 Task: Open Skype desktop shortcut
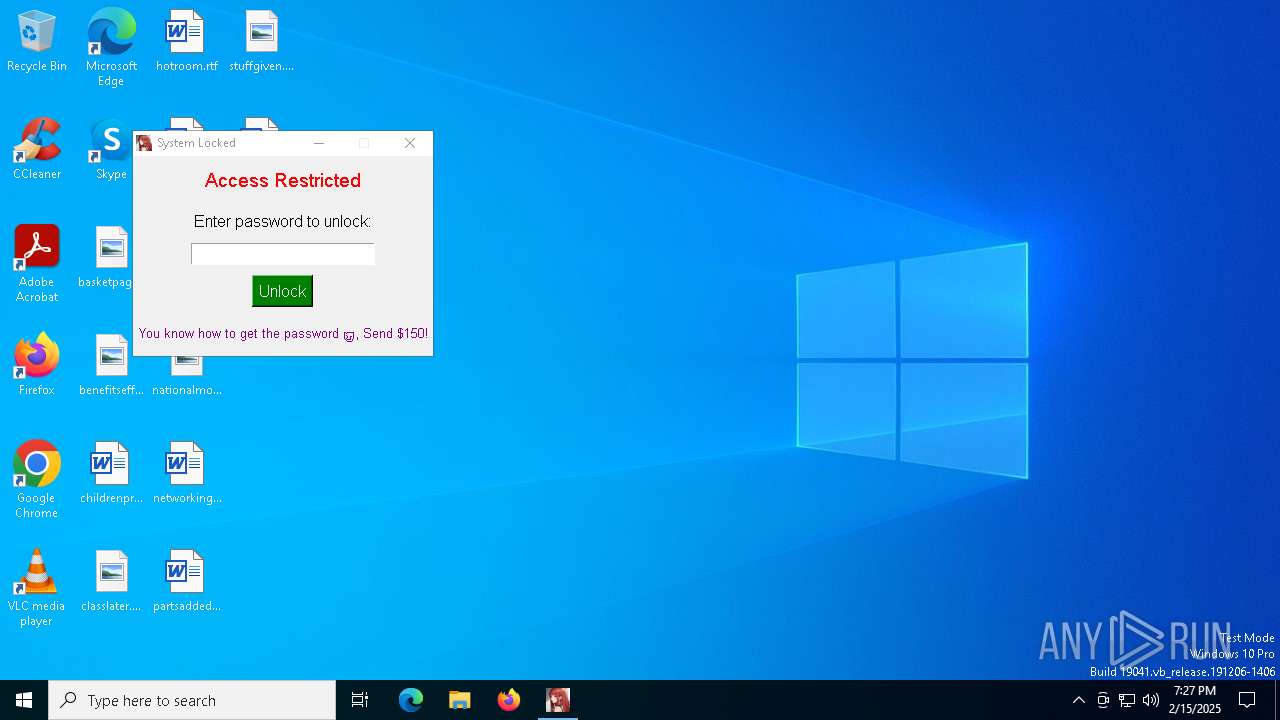pyautogui.click(x=110, y=149)
